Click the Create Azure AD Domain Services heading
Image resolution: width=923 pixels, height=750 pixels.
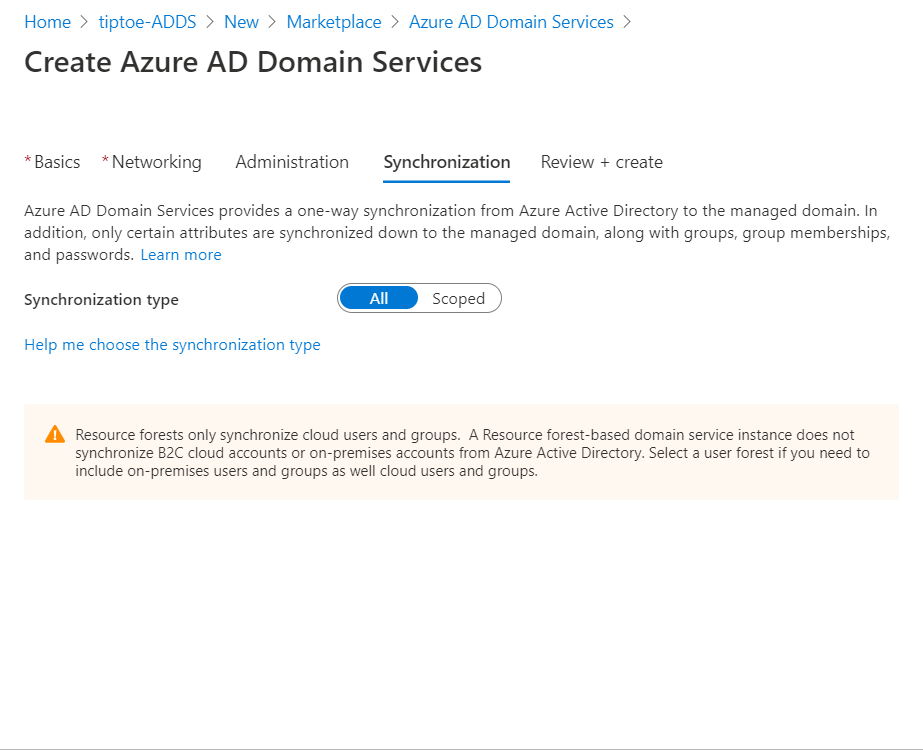coord(253,62)
